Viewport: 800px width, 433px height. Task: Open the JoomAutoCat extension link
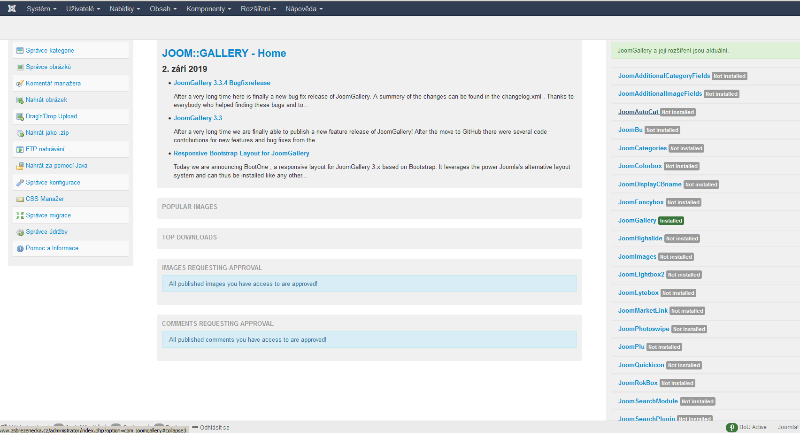click(x=638, y=112)
